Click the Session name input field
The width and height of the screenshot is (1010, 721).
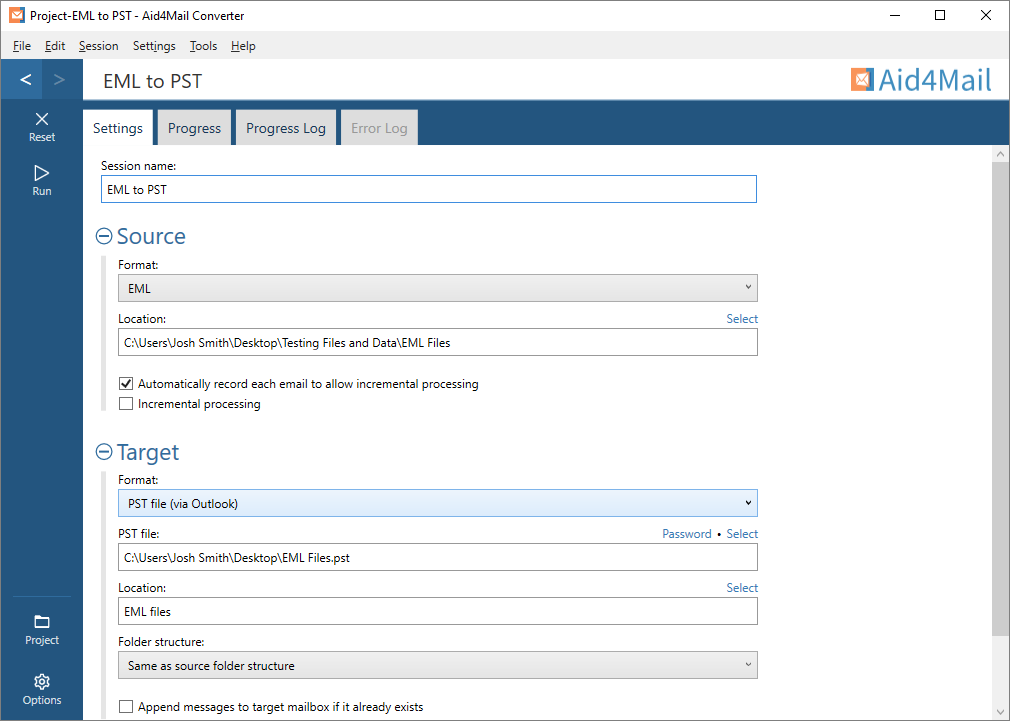tap(429, 189)
